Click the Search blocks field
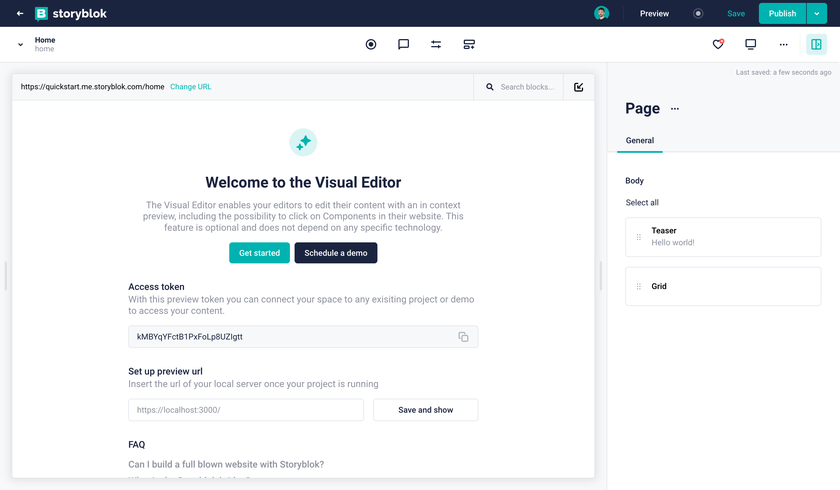Screen dimensions: 840x490 click(x=519, y=87)
